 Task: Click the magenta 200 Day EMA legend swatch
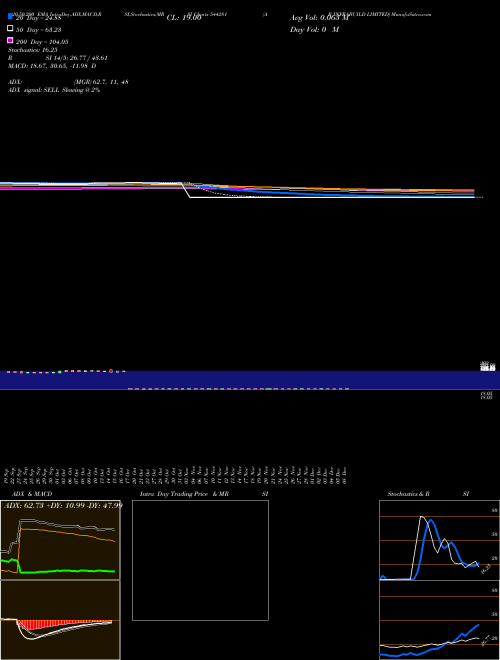coord(10,40)
